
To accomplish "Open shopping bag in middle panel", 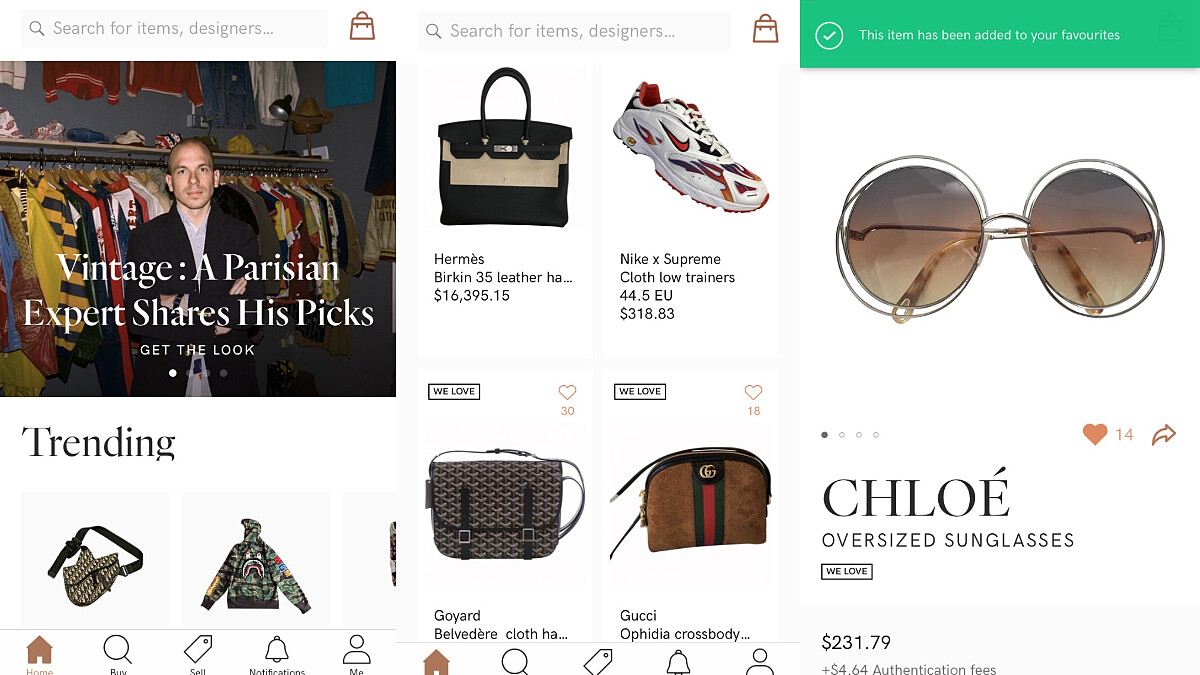I will tap(765, 29).
